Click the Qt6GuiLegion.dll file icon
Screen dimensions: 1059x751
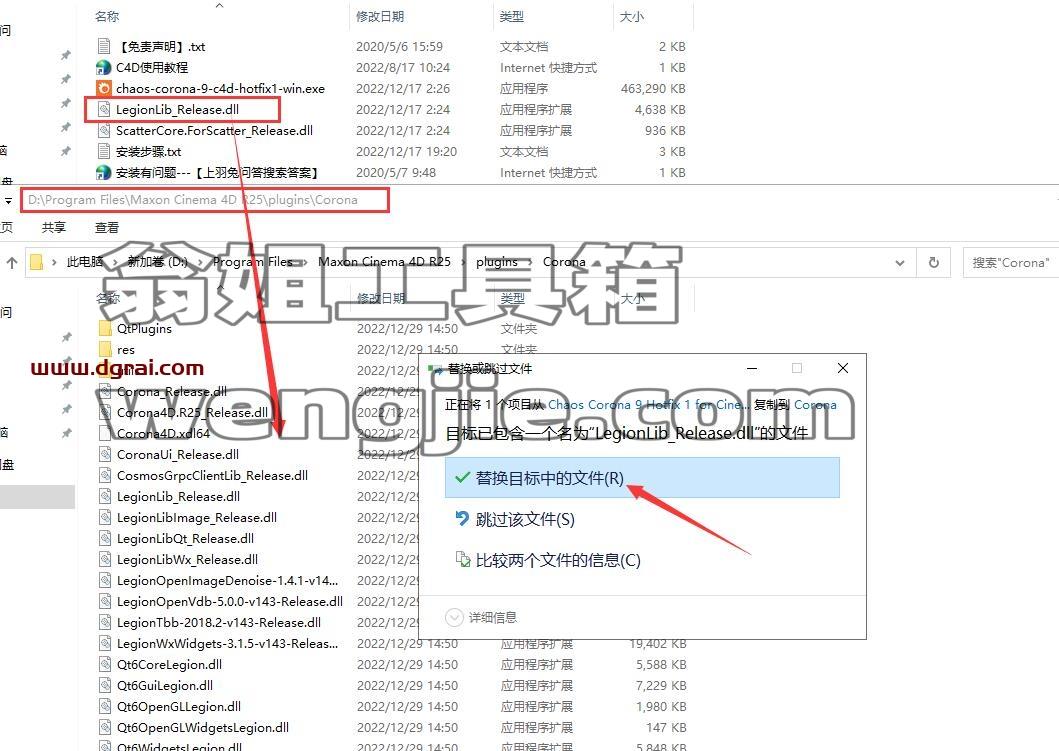tap(105, 685)
